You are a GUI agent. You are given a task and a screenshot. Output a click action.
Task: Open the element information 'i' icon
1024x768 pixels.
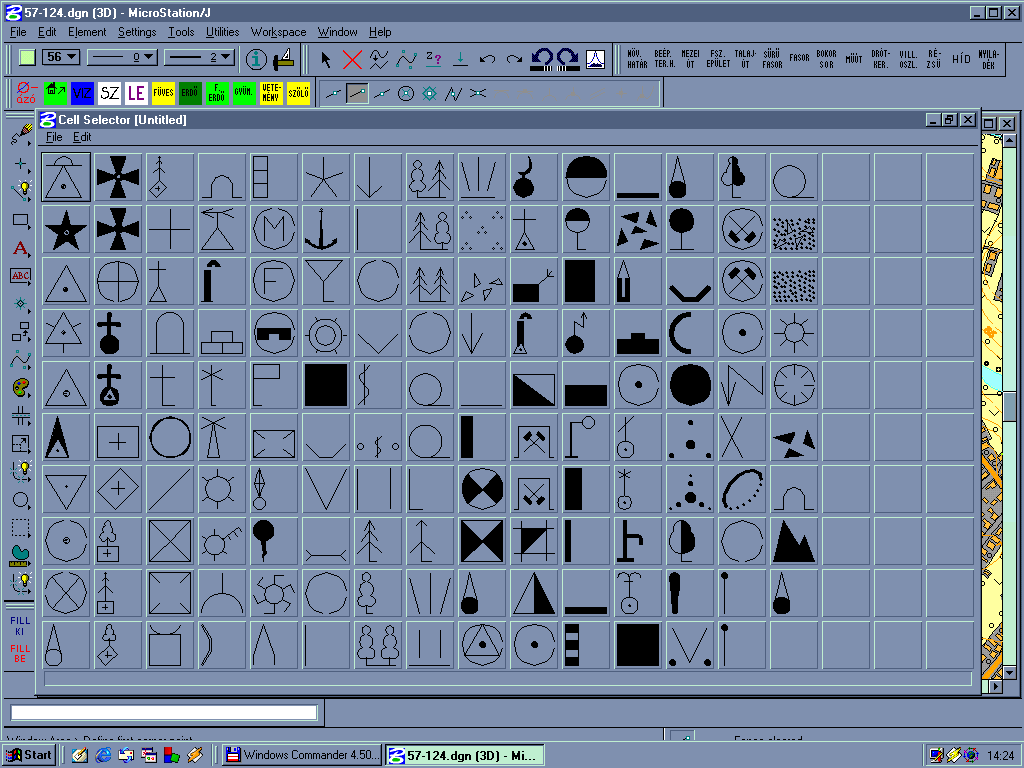(256, 59)
